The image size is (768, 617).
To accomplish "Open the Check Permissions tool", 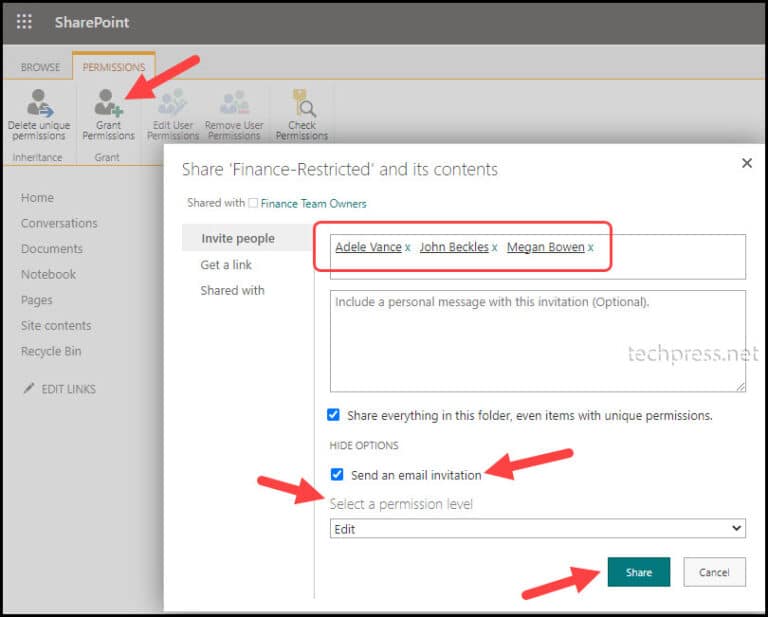I will coord(301,104).
